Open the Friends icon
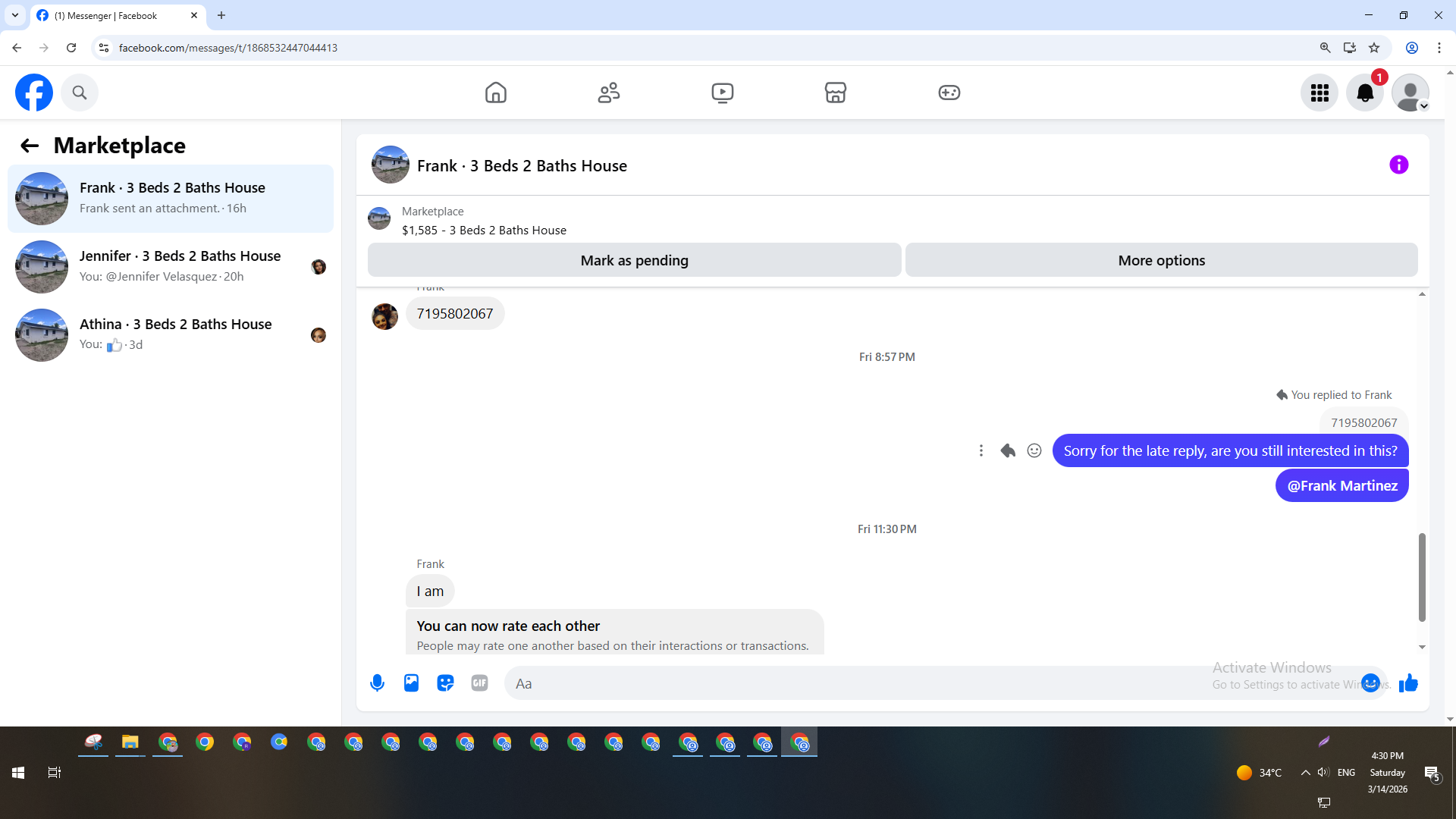This screenshot has height=819, width=1456. [x=609, y=93]
